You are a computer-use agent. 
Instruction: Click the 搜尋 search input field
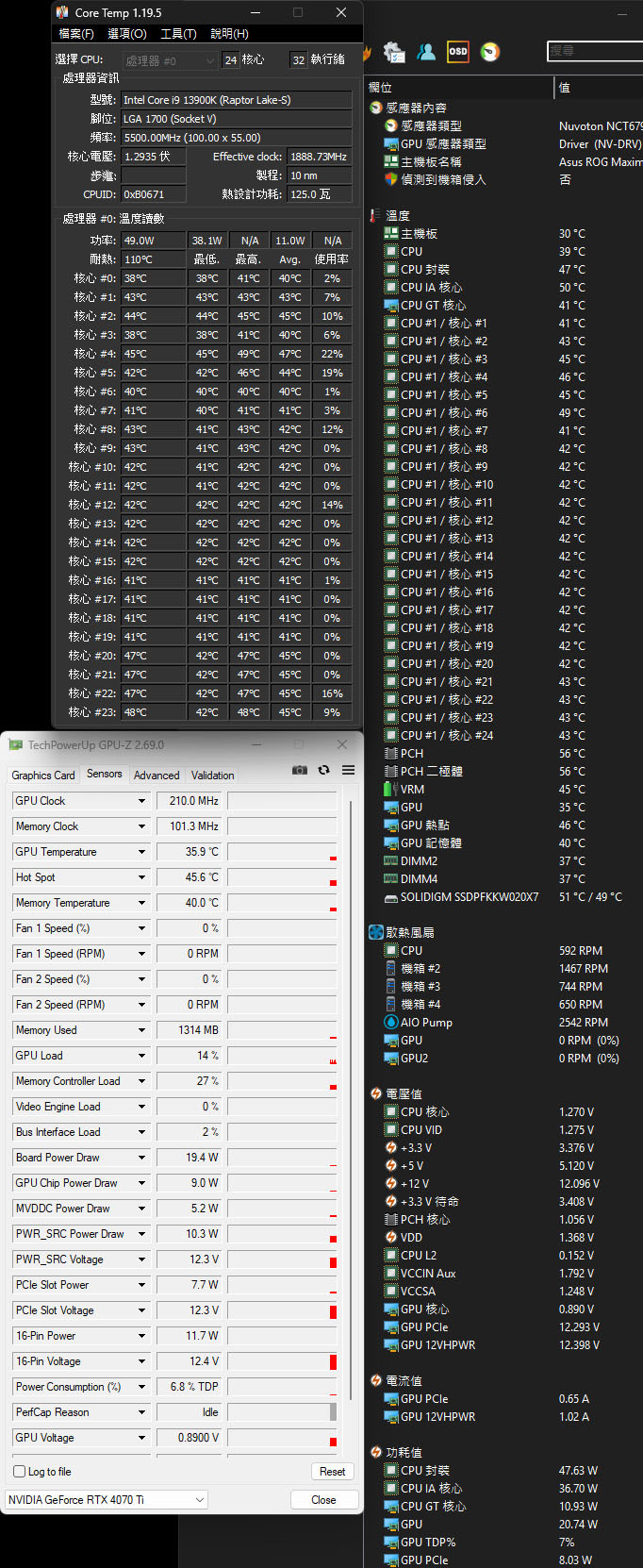pyautogui.click(x=594, y=51)
